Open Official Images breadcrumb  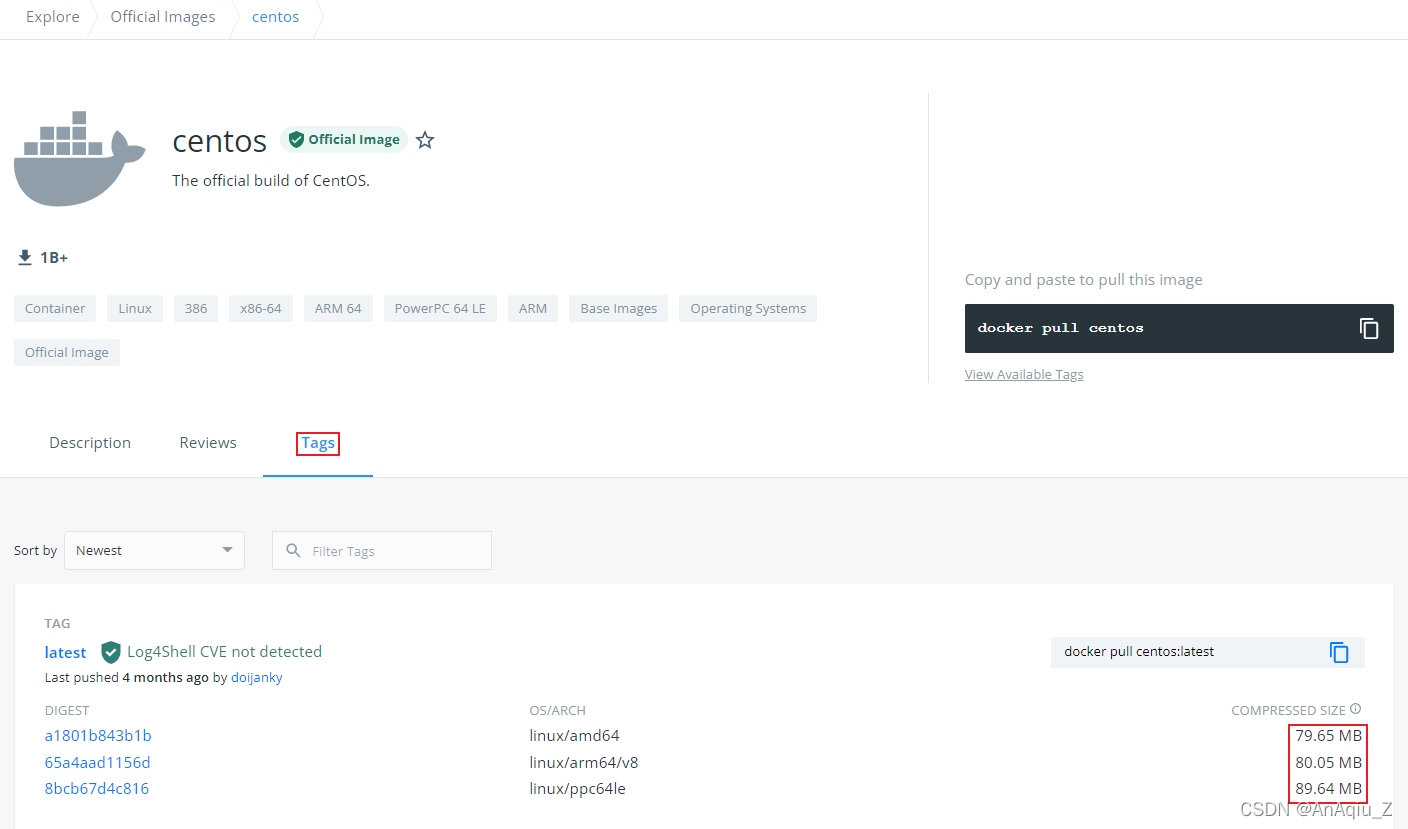pyautogui.click(x=163, y=17)
